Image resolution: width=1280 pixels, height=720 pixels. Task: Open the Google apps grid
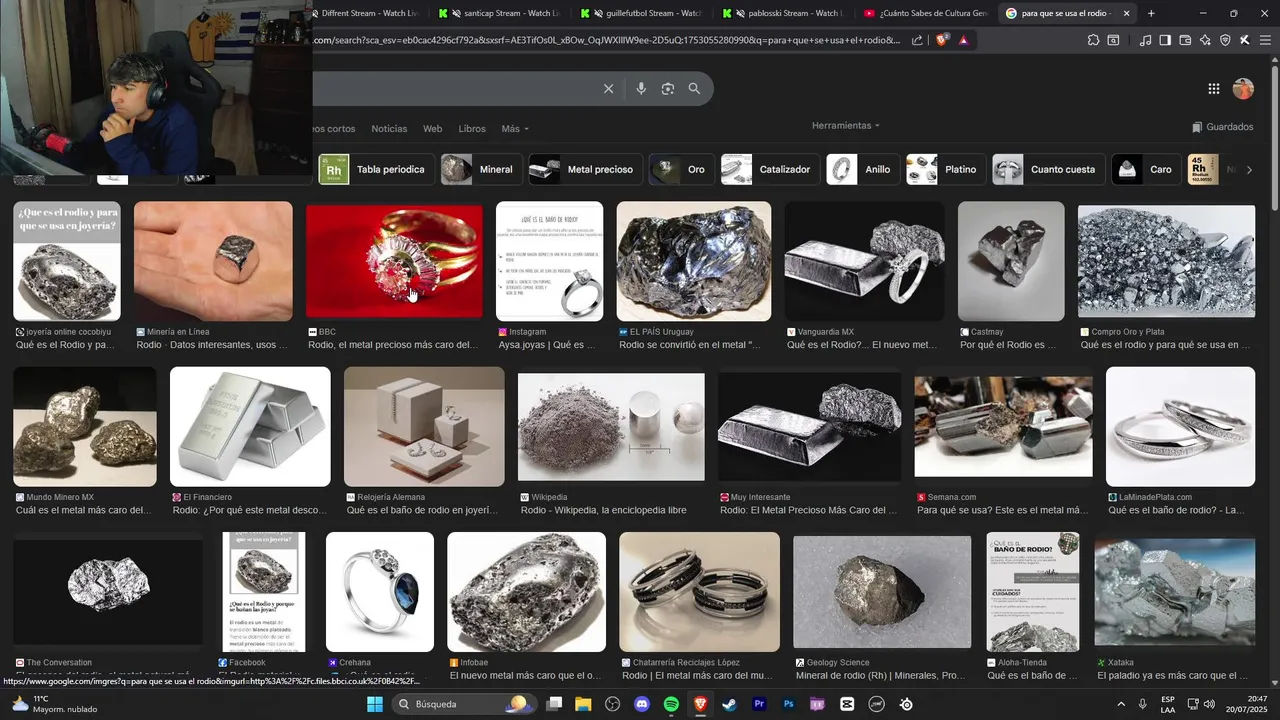(1214, 89)
